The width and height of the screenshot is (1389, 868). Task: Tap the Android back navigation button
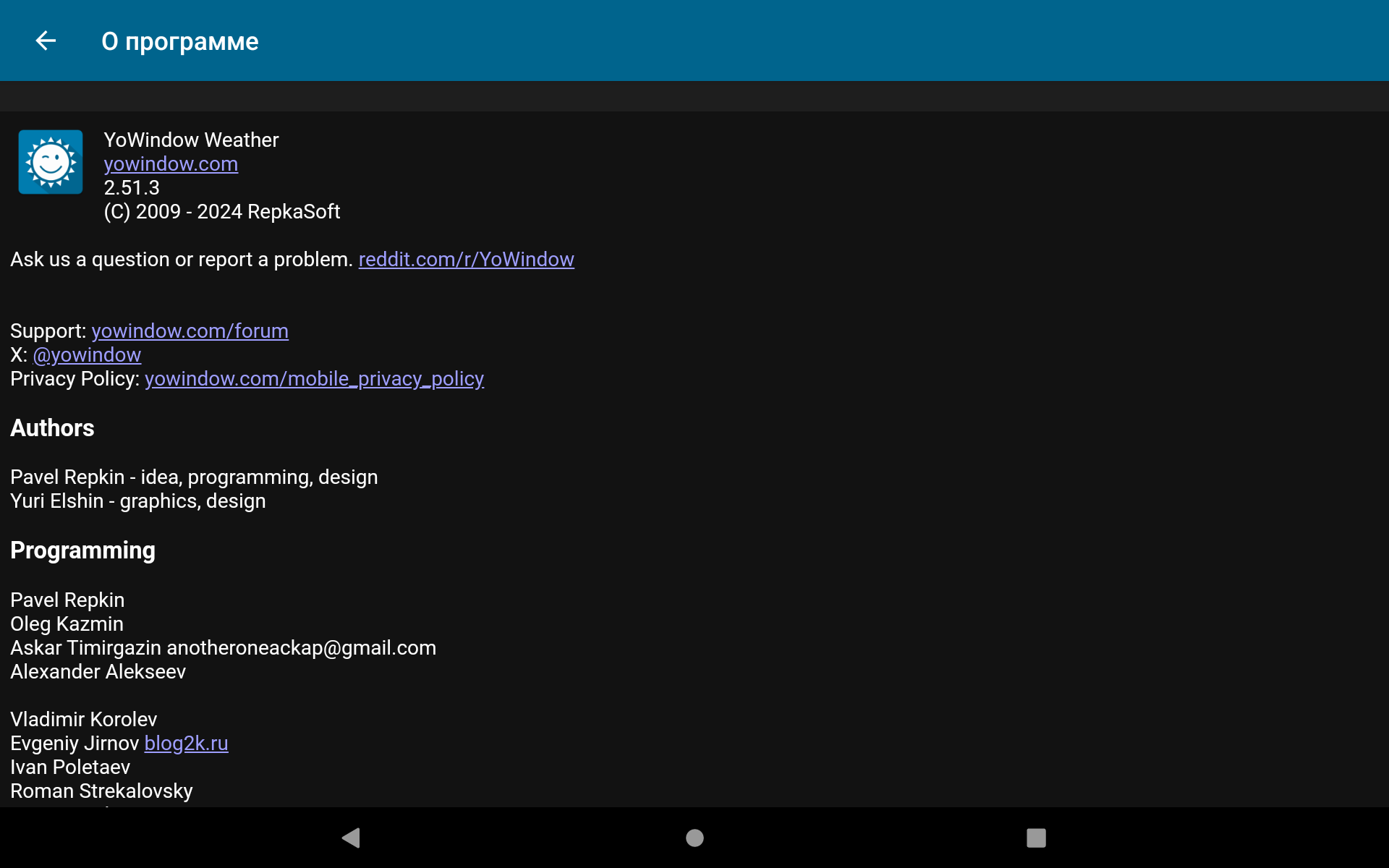pyautogui.click(x=351, y=838)
